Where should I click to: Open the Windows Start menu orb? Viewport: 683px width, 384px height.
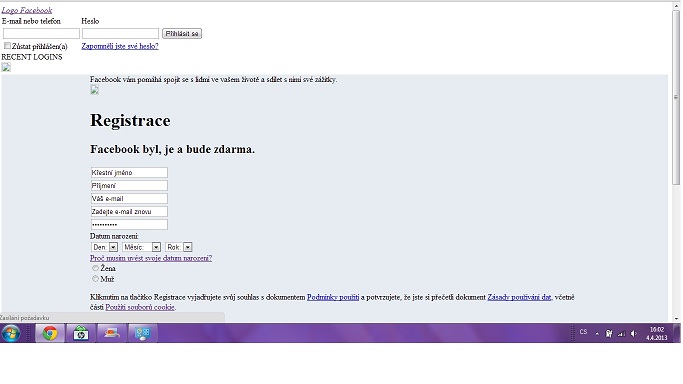tap(10, 333)
